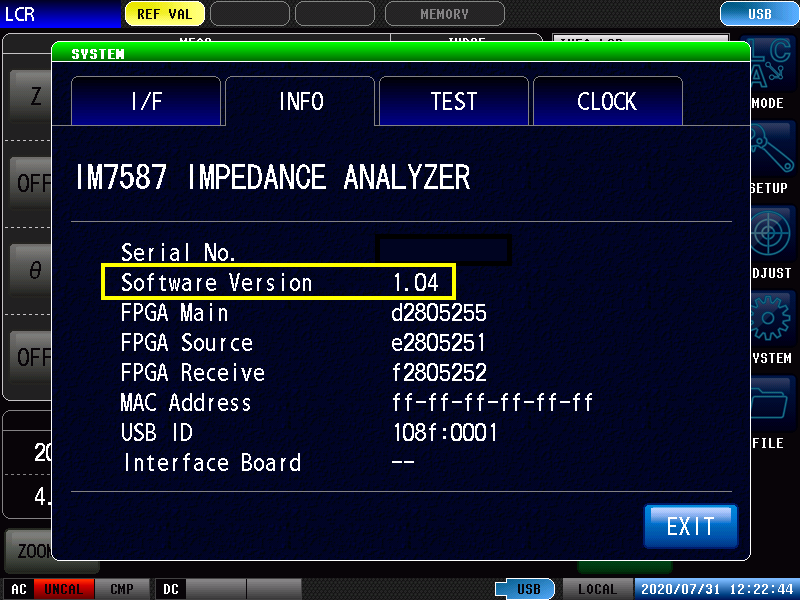The image size is (800, 600).
Task: Click the MAC Address value ff-ff-ff-ff-ff-ff
Action: pos(492,403)
